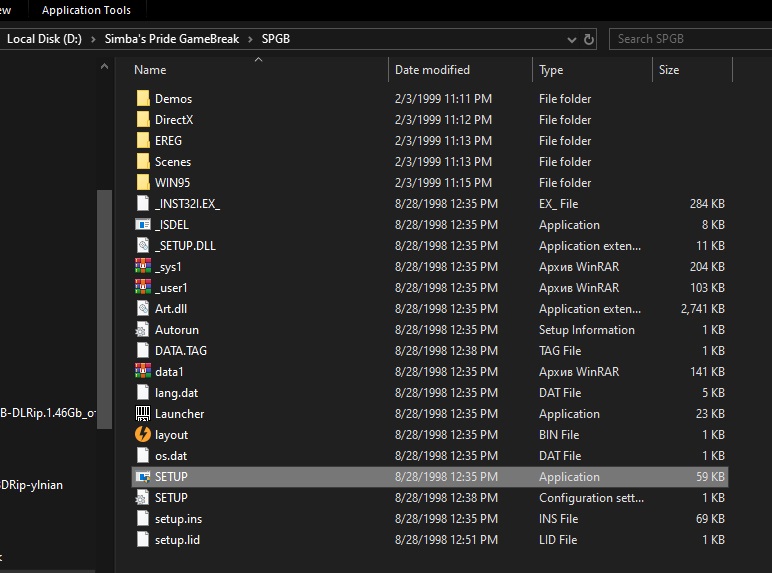Sort by the Date modified column
Screen dimensions: 772x573
point(432,70)
